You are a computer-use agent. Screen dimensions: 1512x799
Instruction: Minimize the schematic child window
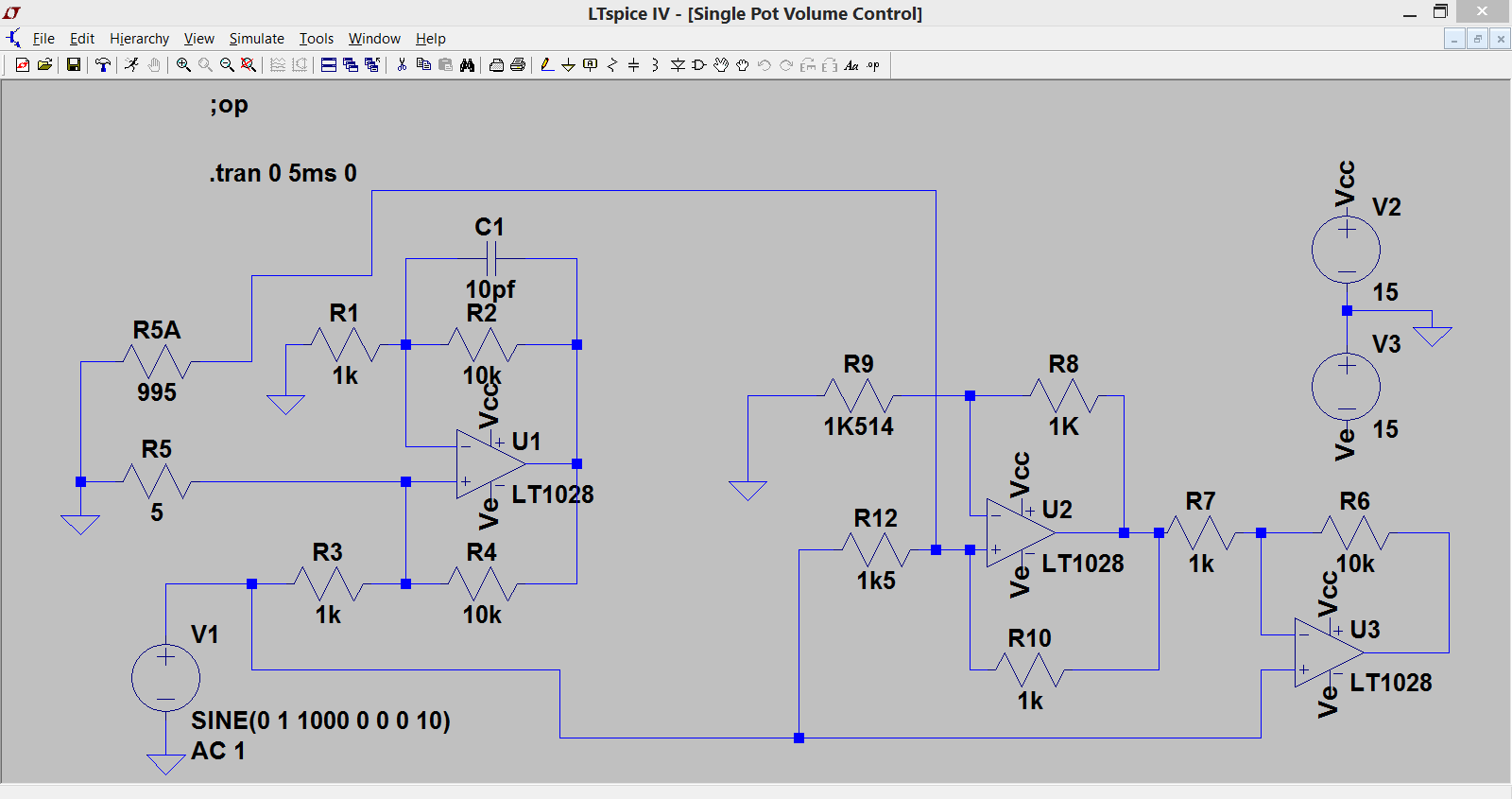1454,39
